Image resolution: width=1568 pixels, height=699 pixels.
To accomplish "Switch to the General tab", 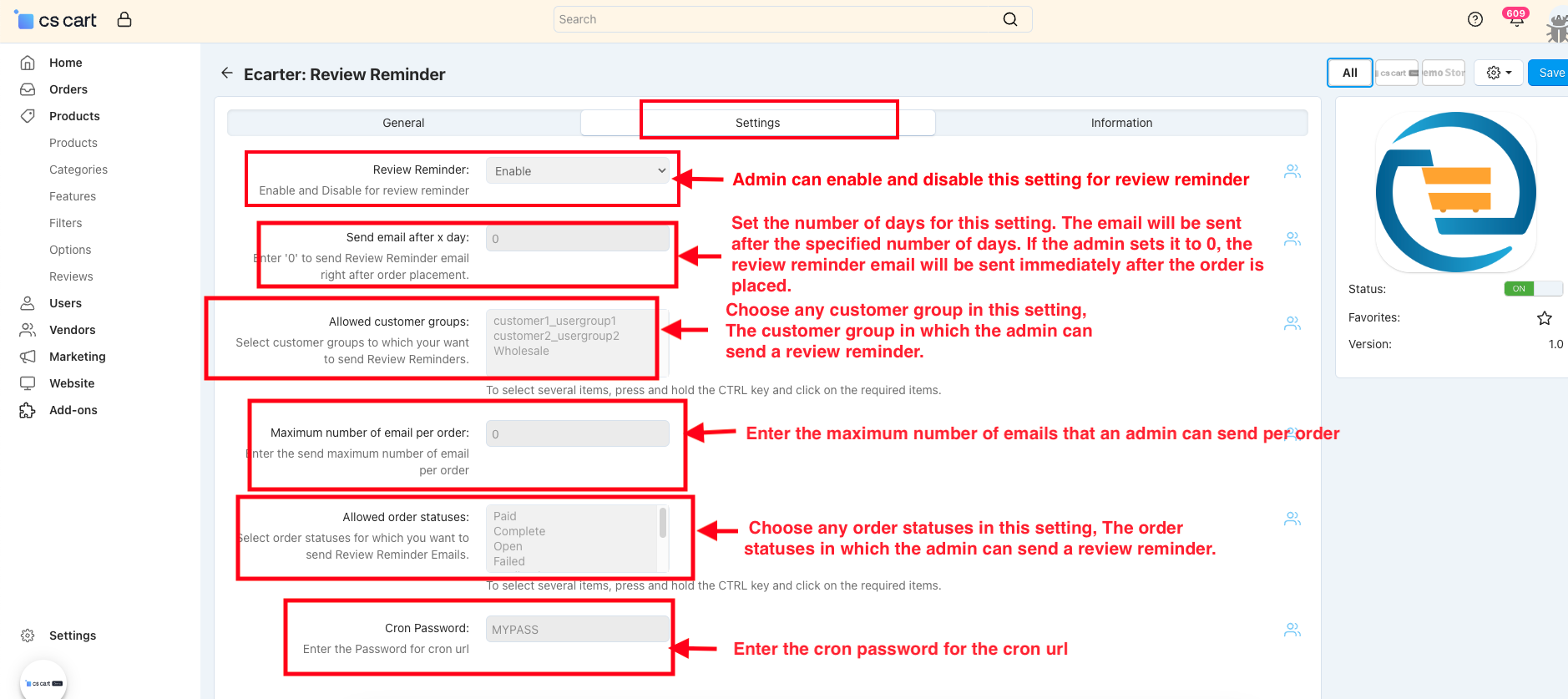I will pos(403,123).
